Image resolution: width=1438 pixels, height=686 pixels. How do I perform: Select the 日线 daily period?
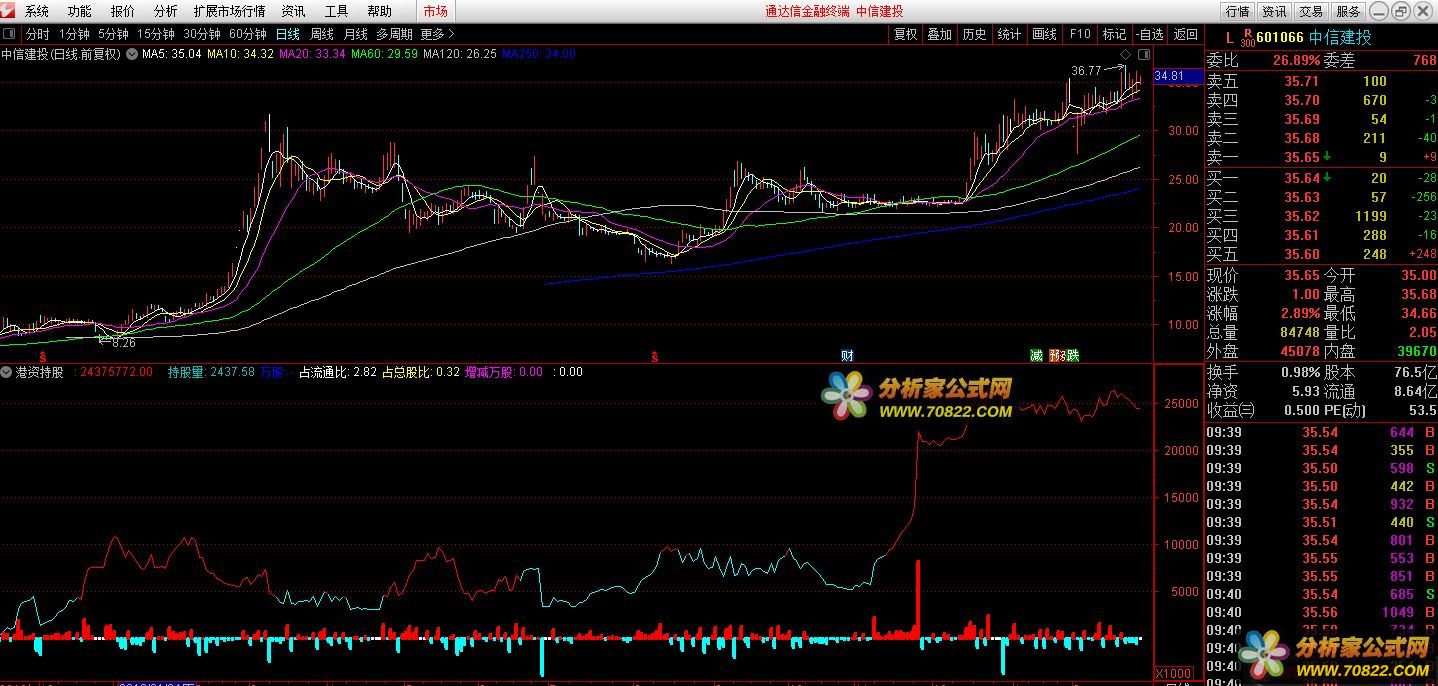click(x=288, y=34)
